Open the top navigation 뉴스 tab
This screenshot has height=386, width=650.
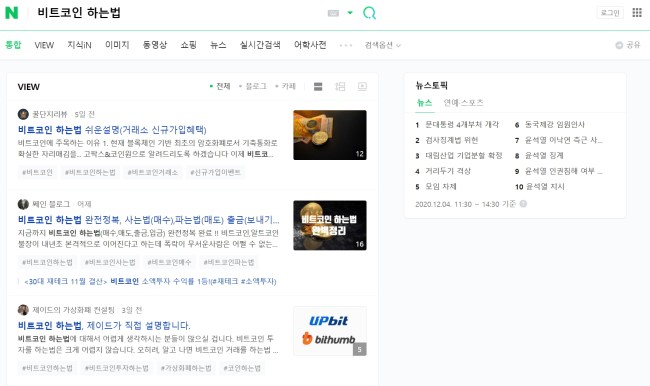pyautogui.click(x=218, y=45)
